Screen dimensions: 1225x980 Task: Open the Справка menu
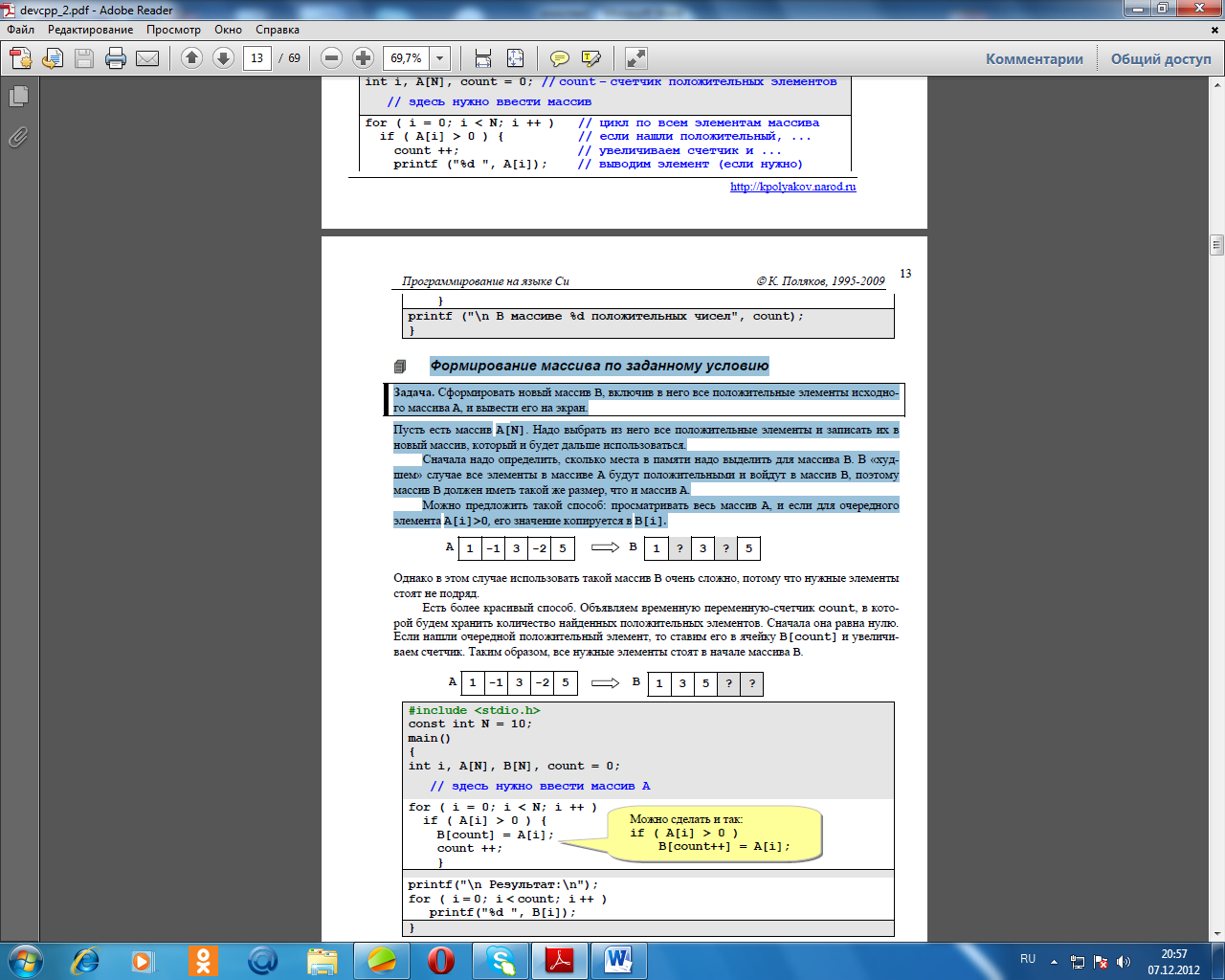click(x=278, y=30)
